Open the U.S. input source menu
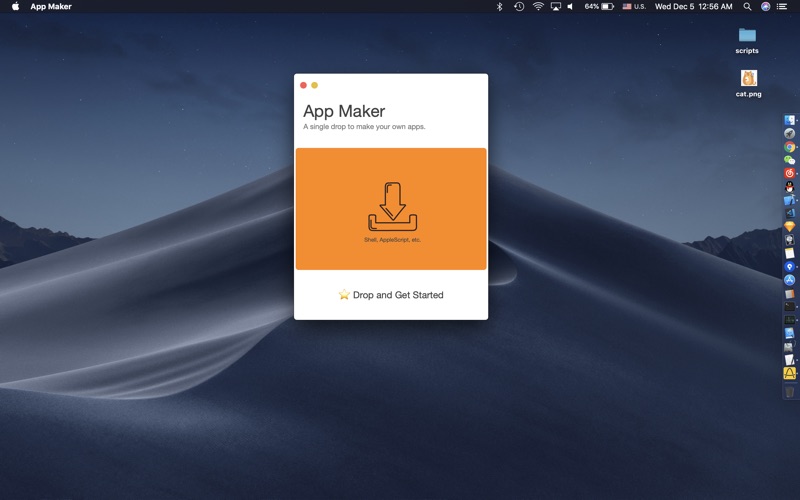The image size is (800, 500). pyautogui.click(x=634, y=7)
